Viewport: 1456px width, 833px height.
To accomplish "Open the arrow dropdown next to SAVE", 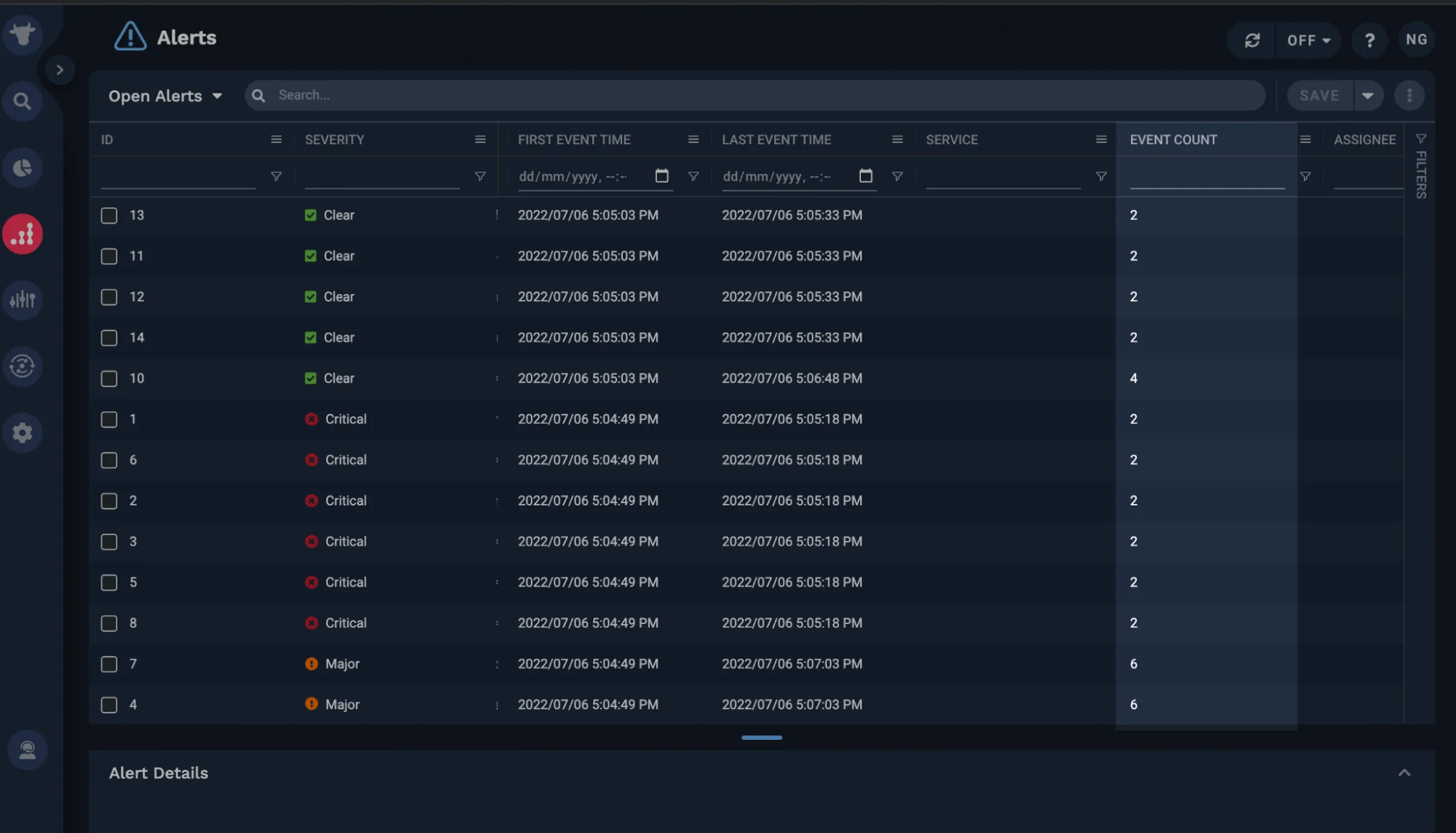I will coord(1368,95).
